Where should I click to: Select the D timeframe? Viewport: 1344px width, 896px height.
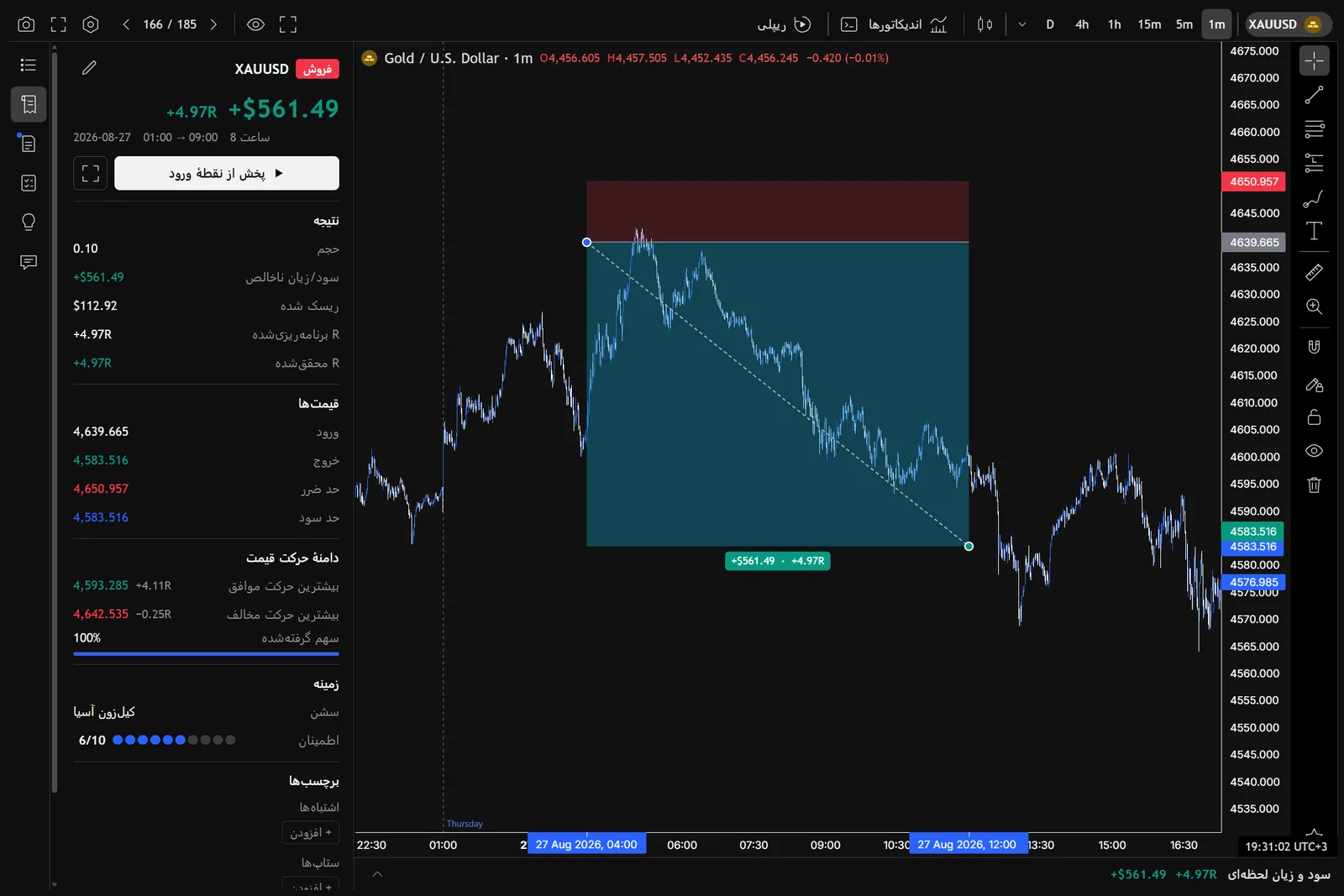click(x=1050, y=24)
